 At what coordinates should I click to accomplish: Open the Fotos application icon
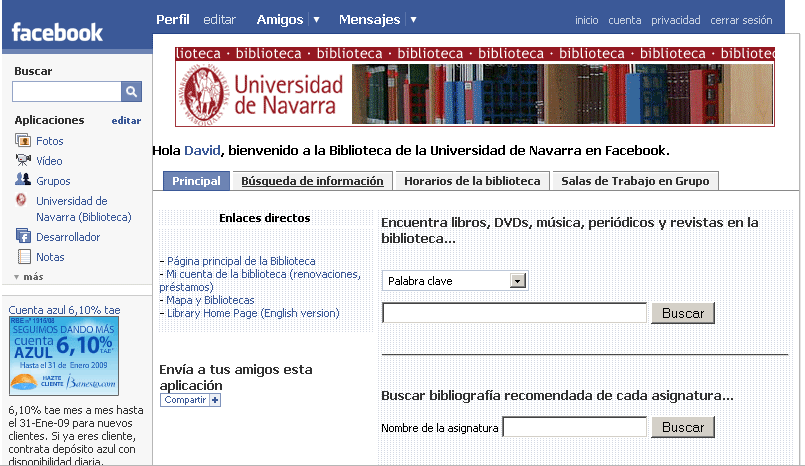(23, 140)
